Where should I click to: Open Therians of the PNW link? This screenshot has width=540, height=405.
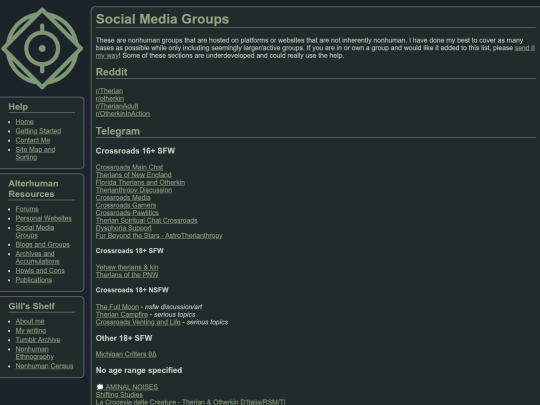click(x=127, y=275)
